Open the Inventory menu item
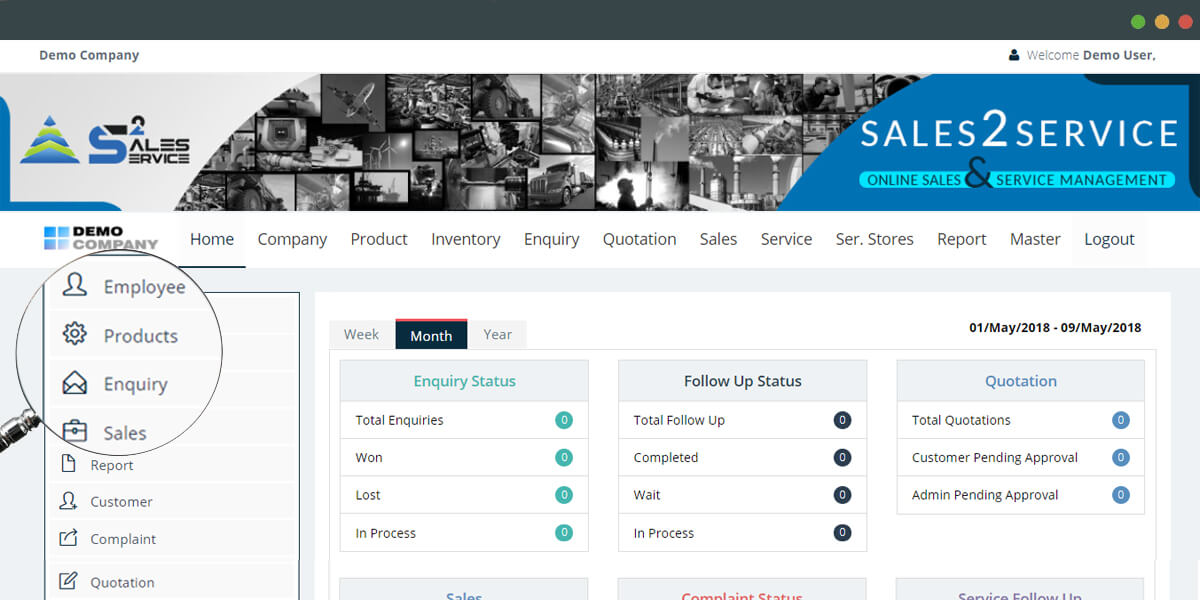 point(465,239)
